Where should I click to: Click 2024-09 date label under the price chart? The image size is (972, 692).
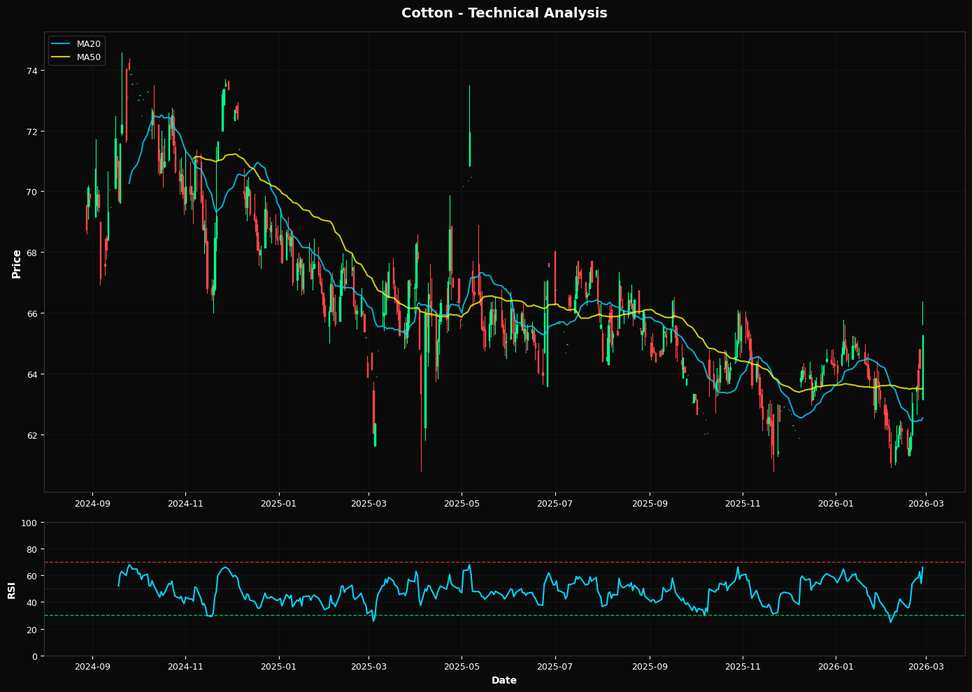pyautogui.click(x=93, y=503)
